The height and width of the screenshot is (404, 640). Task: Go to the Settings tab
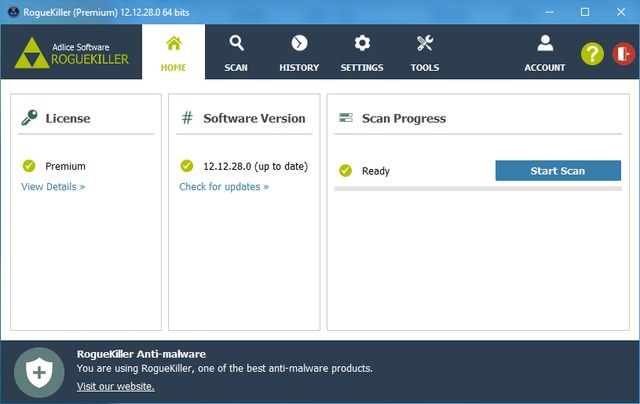(362, 52)
